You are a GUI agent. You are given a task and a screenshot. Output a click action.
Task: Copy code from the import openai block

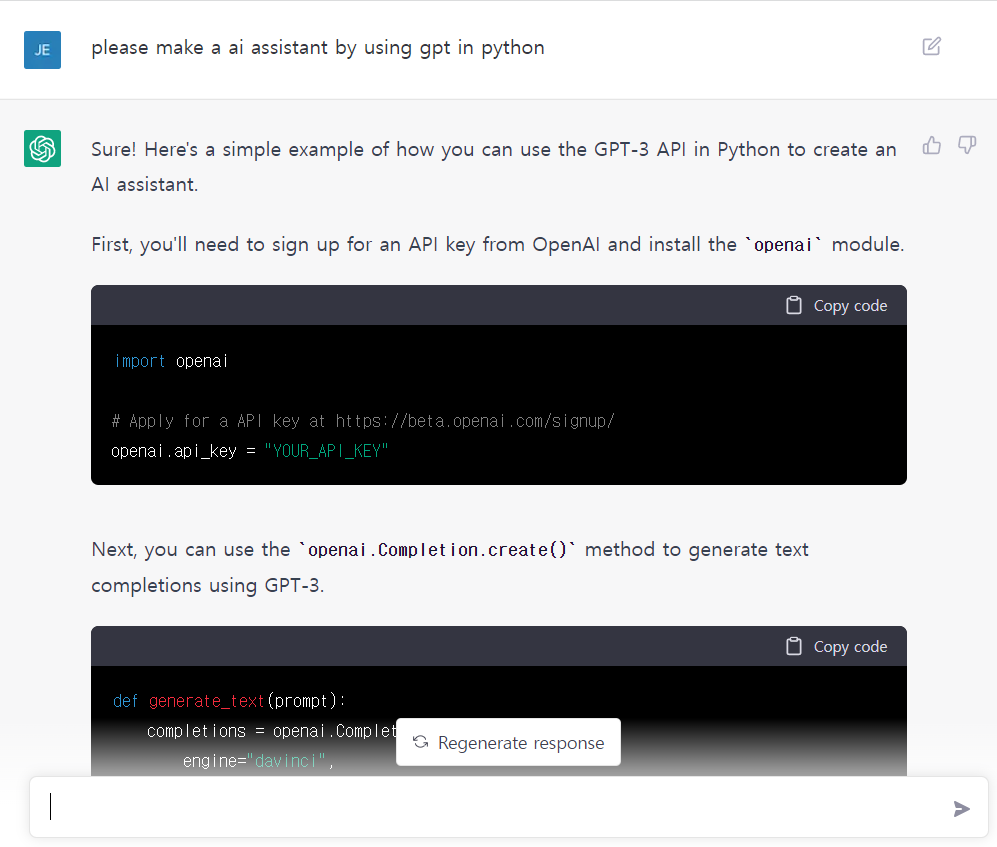837,306
